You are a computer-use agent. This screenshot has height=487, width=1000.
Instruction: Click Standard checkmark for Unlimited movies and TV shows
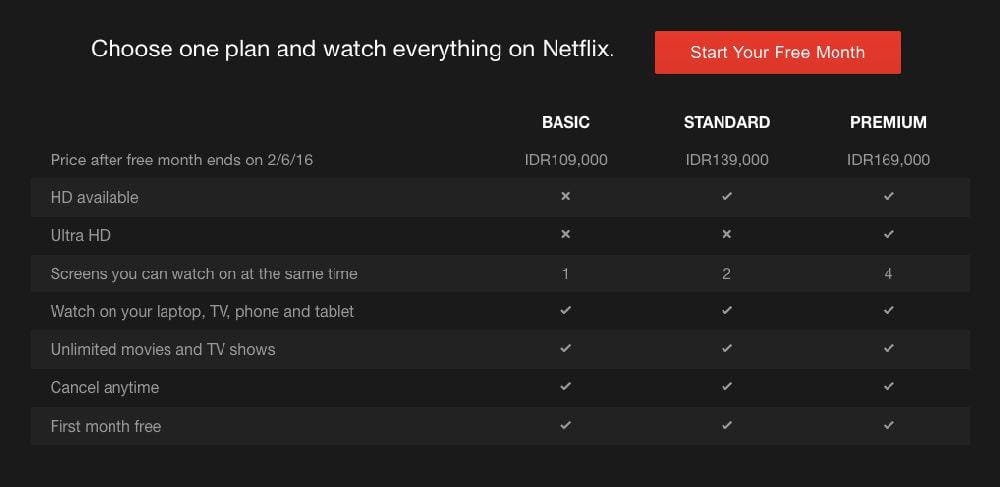point(727,349)
